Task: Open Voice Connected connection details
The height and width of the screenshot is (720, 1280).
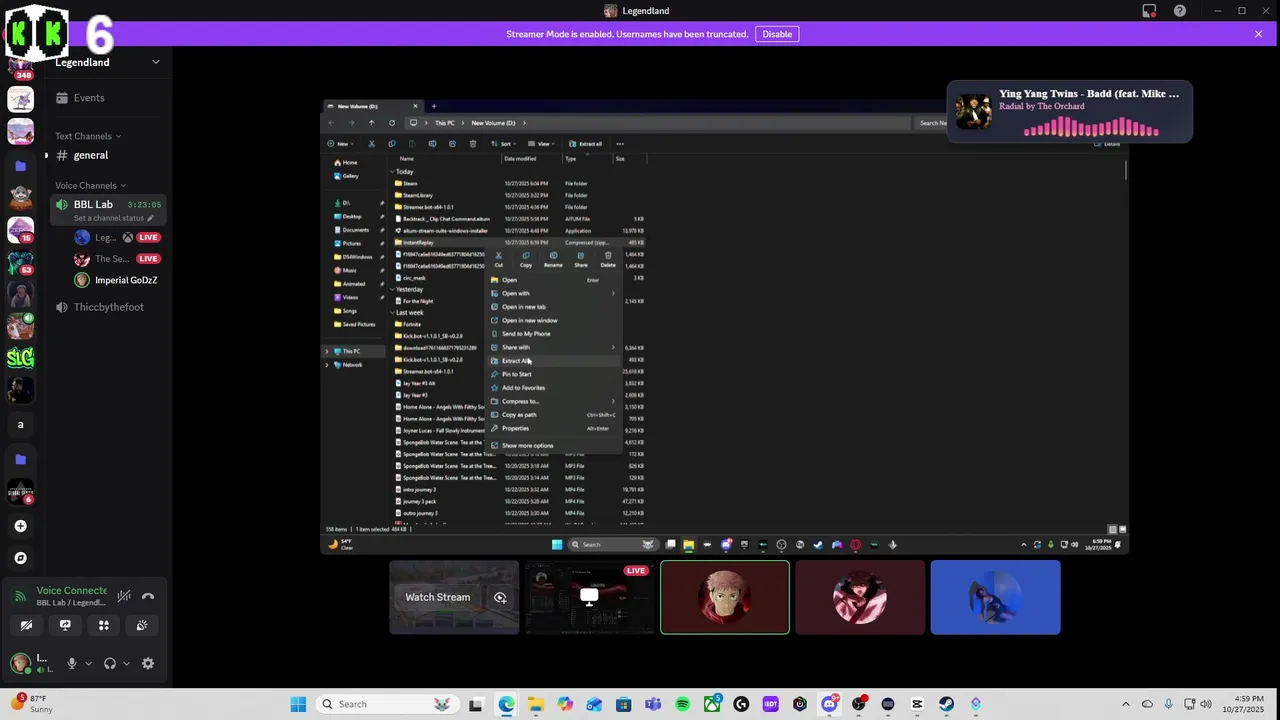Action: point(71,591)
